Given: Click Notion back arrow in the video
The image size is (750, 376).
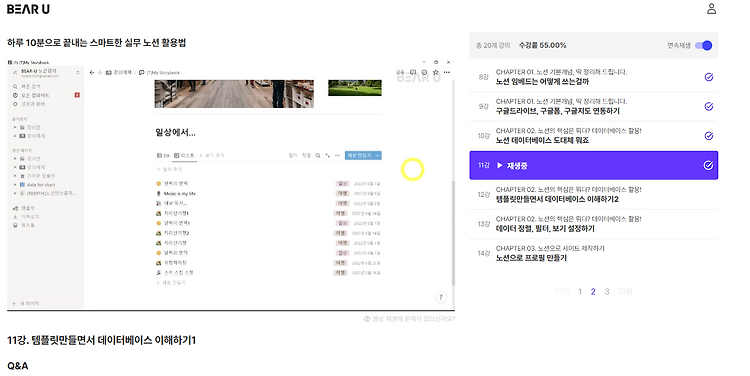Looking at the screenshot, I should 92,73.
